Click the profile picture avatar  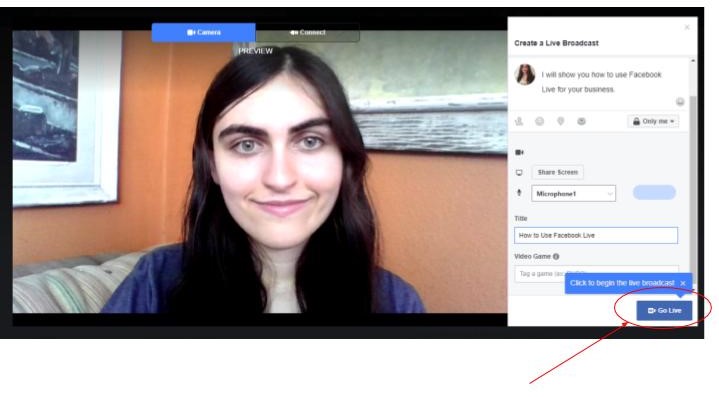point(525,75)
